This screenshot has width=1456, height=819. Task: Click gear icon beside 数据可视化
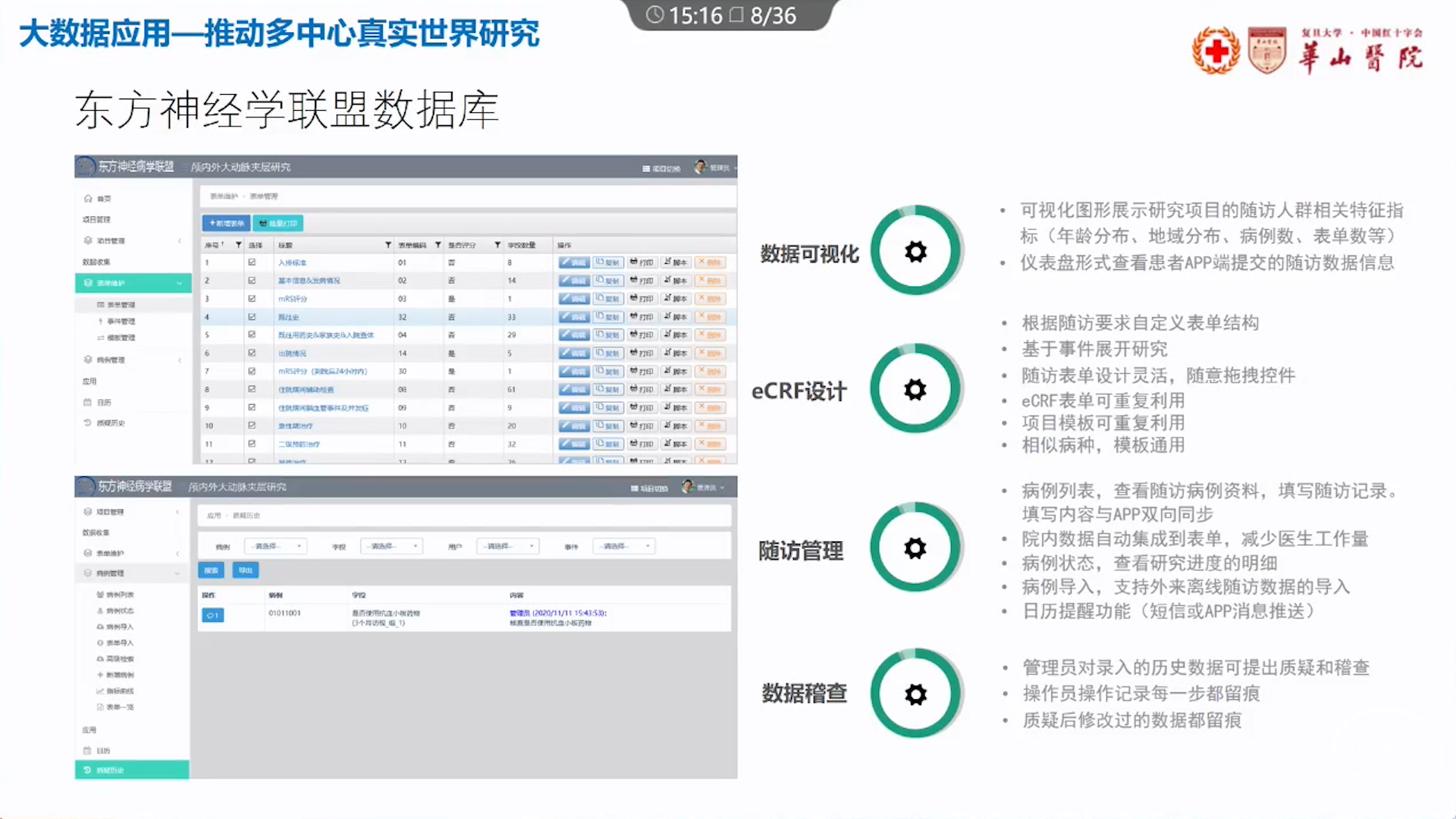(915, 252)
